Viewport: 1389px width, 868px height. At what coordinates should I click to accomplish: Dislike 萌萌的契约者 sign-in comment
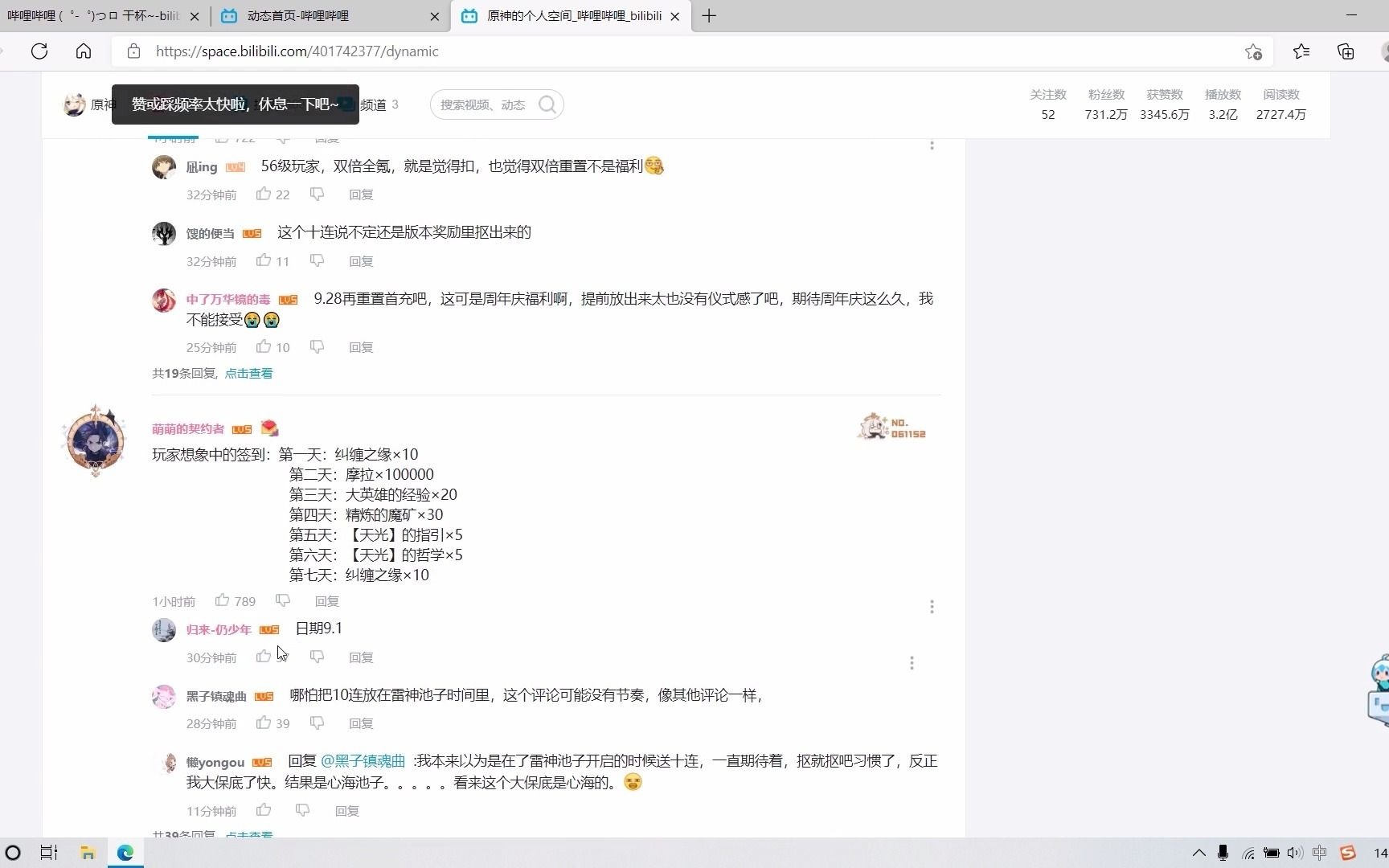[282, 600]
